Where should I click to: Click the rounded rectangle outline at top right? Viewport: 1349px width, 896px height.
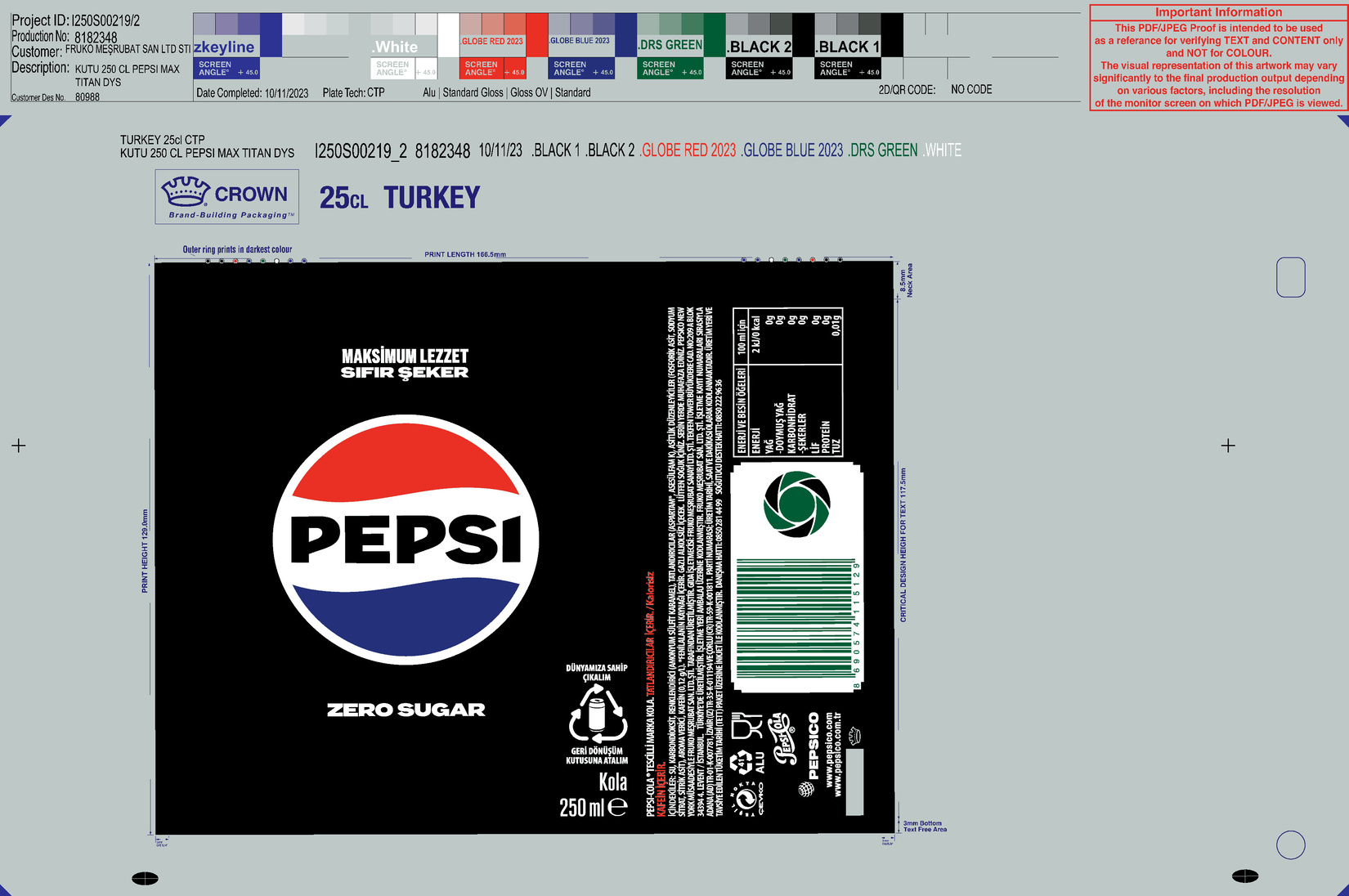[1291, 277]
